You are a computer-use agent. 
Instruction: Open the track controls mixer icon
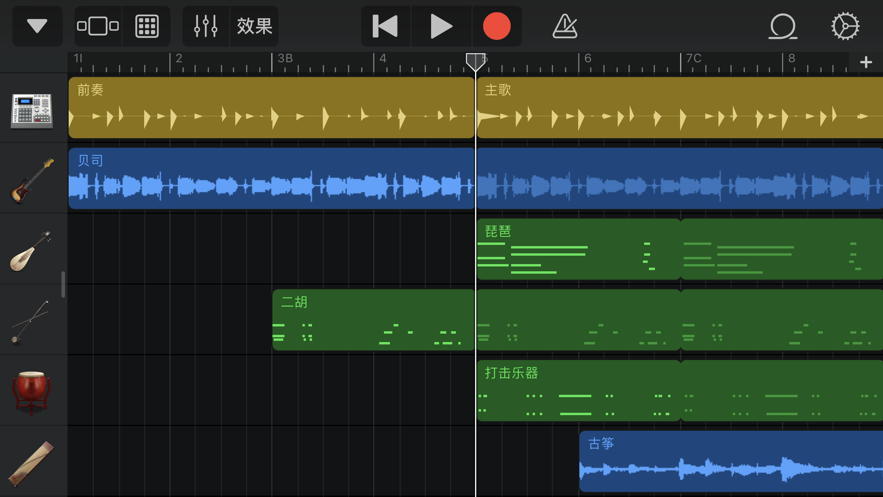(x=206, y=26)
